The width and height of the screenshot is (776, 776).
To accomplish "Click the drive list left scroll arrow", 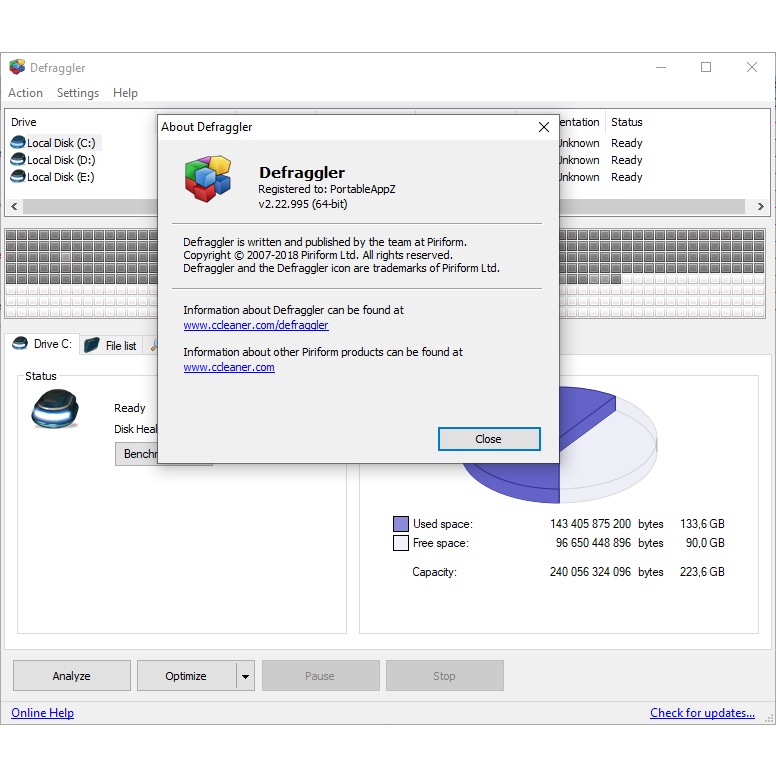I will (14, 206).
